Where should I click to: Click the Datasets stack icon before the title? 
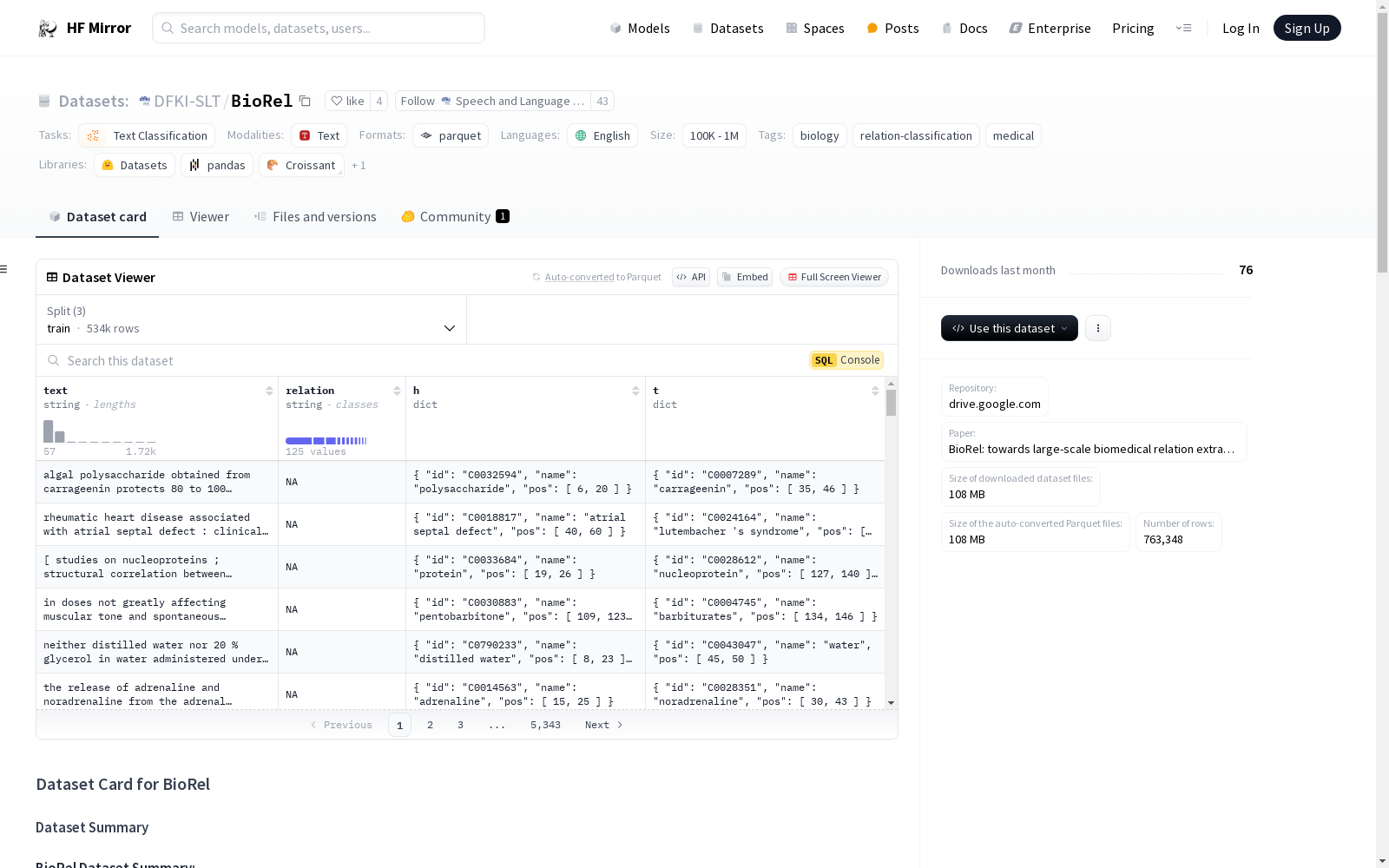pyautogui.click(x=44, y=101)
